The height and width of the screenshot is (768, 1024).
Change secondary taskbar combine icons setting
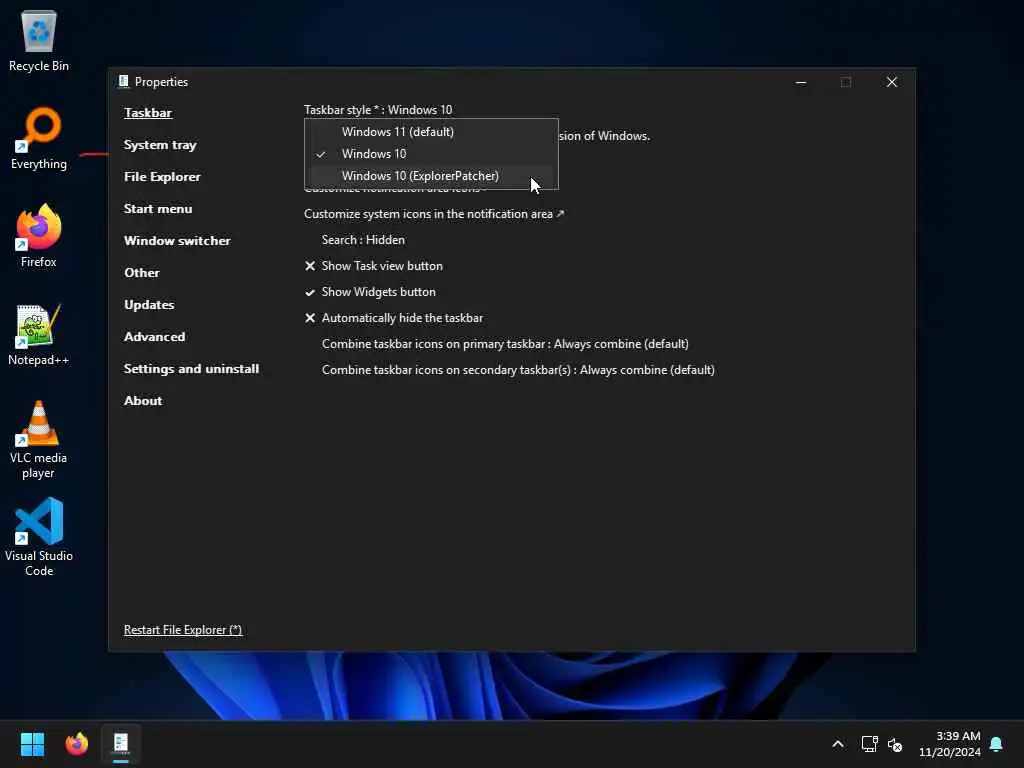tap(518, 370)
